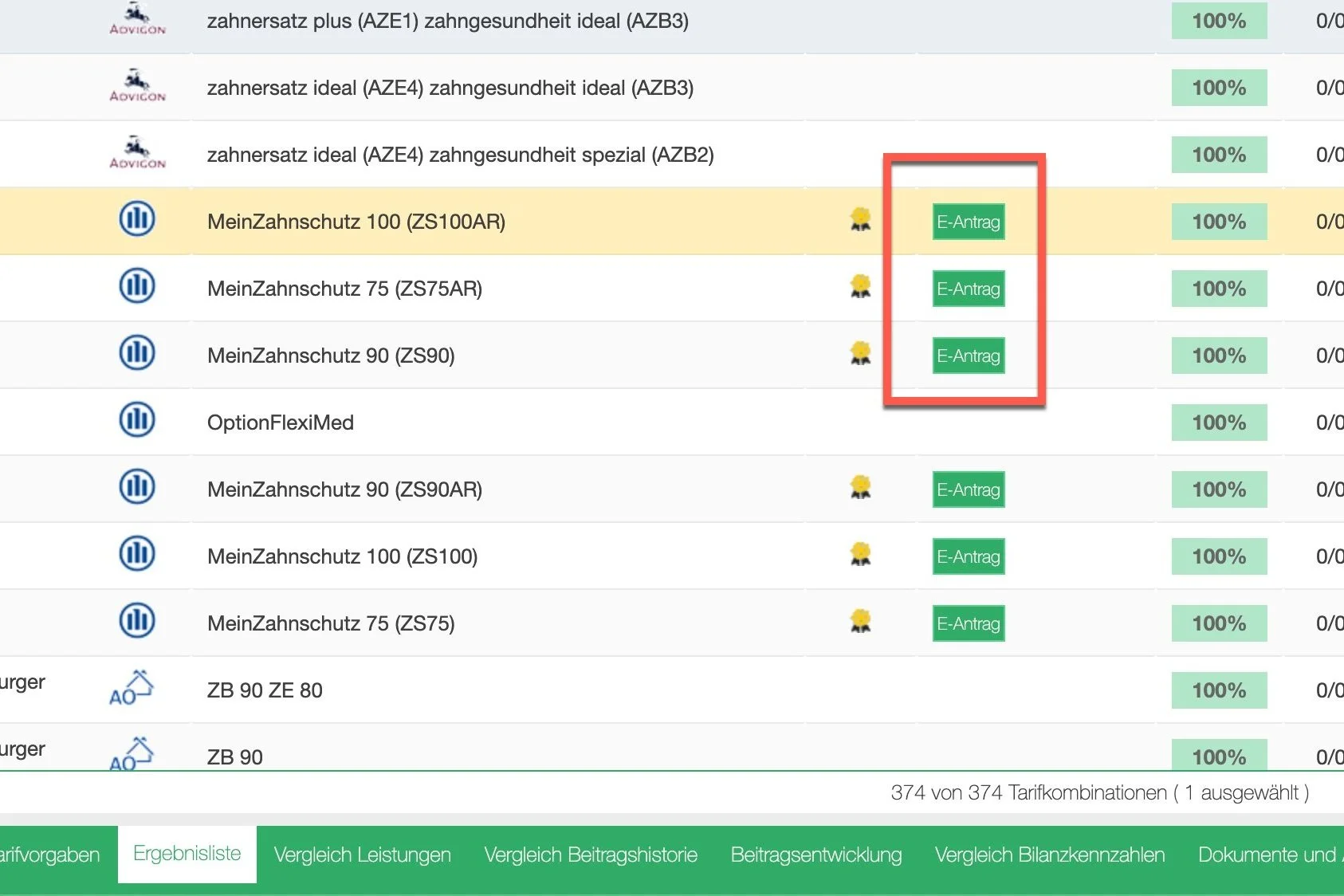Click the Allianz logo in the MeinZahnschutz 90 (ZS90) row
Image resolution: width=1344 pixels, height=896 pixels.
pyautogui.click(x=137, y=353)
